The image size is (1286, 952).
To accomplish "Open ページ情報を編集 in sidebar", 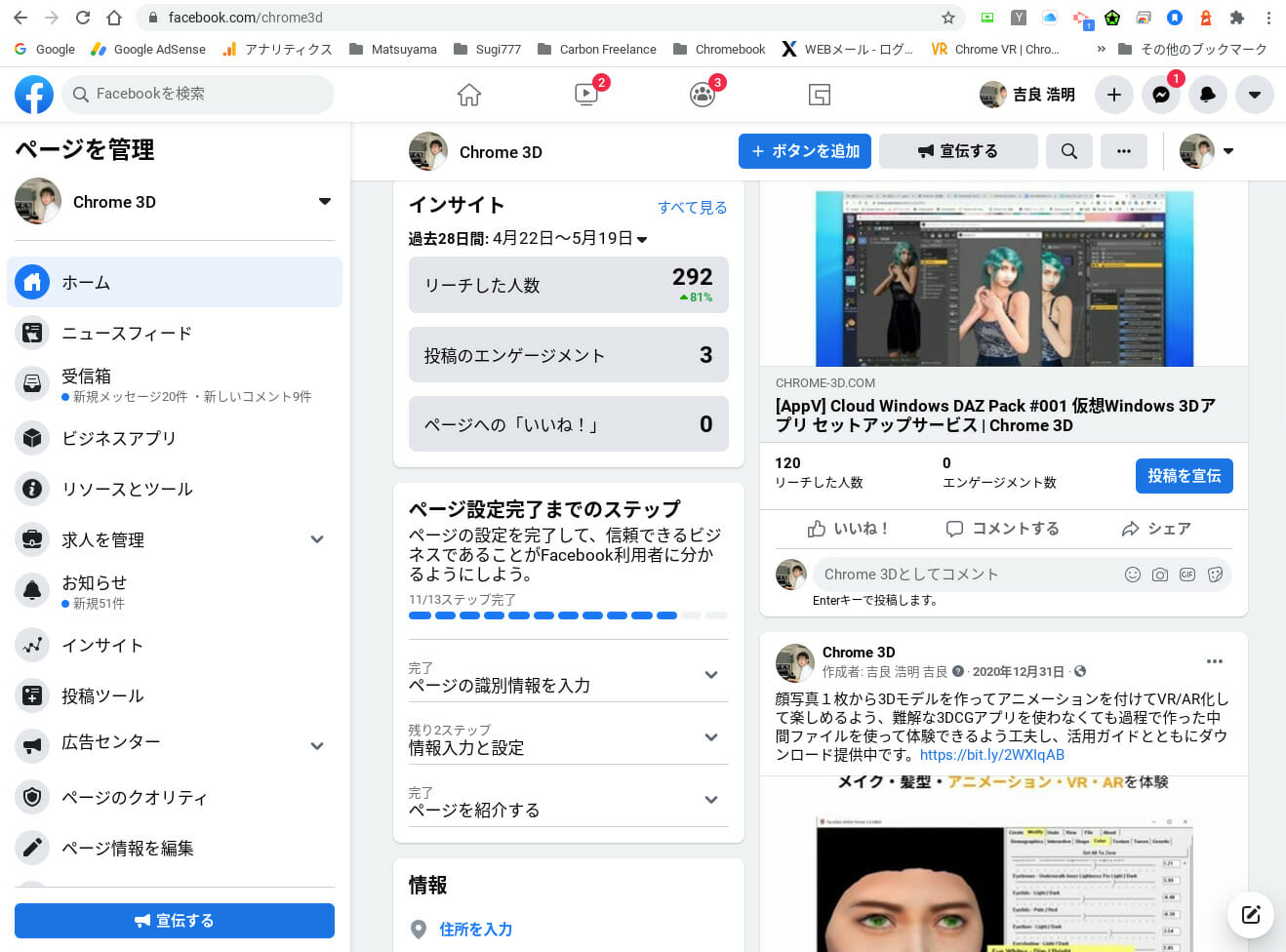I will pyautogui.click(x=175, y=848).
